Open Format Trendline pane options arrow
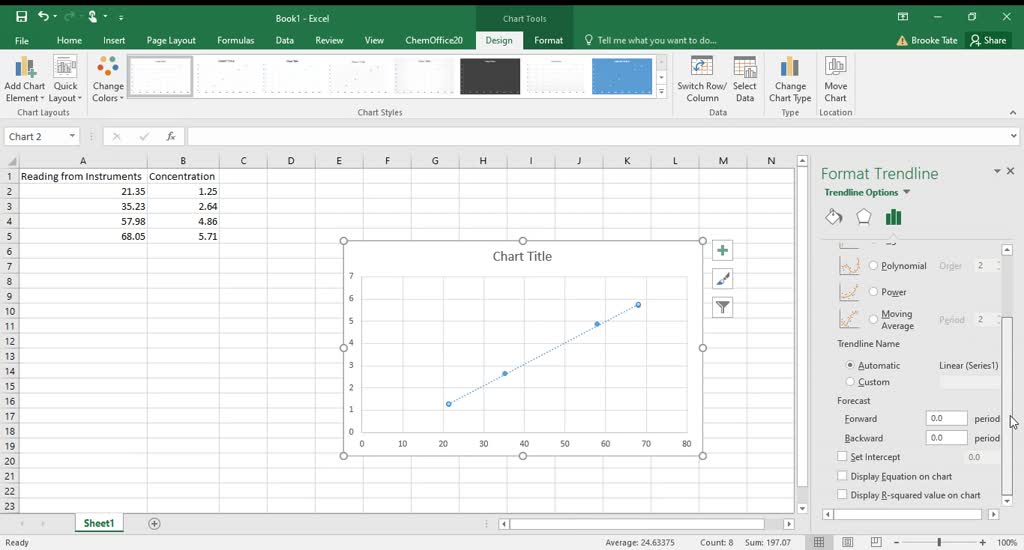This screenshot has height=550, width=1024. pos(997,171)
